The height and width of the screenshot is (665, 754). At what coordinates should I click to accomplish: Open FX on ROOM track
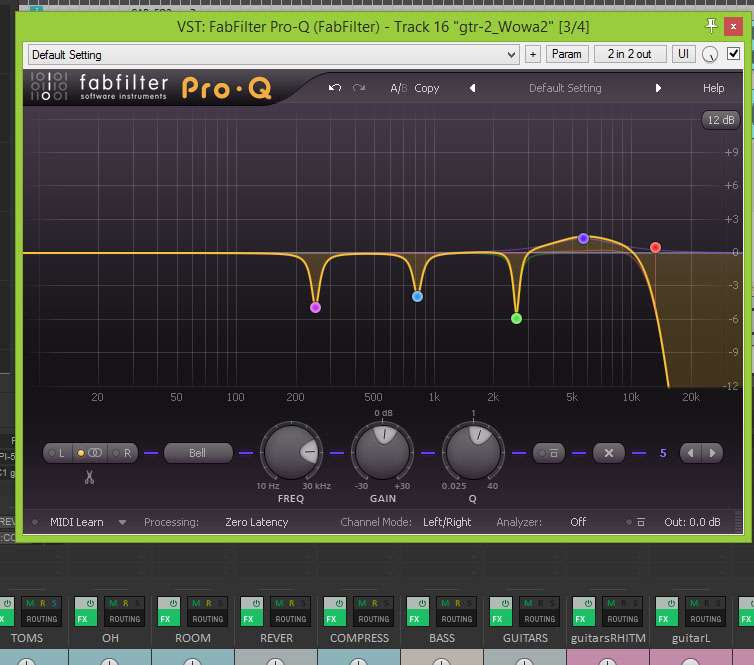tap(169, 619)
